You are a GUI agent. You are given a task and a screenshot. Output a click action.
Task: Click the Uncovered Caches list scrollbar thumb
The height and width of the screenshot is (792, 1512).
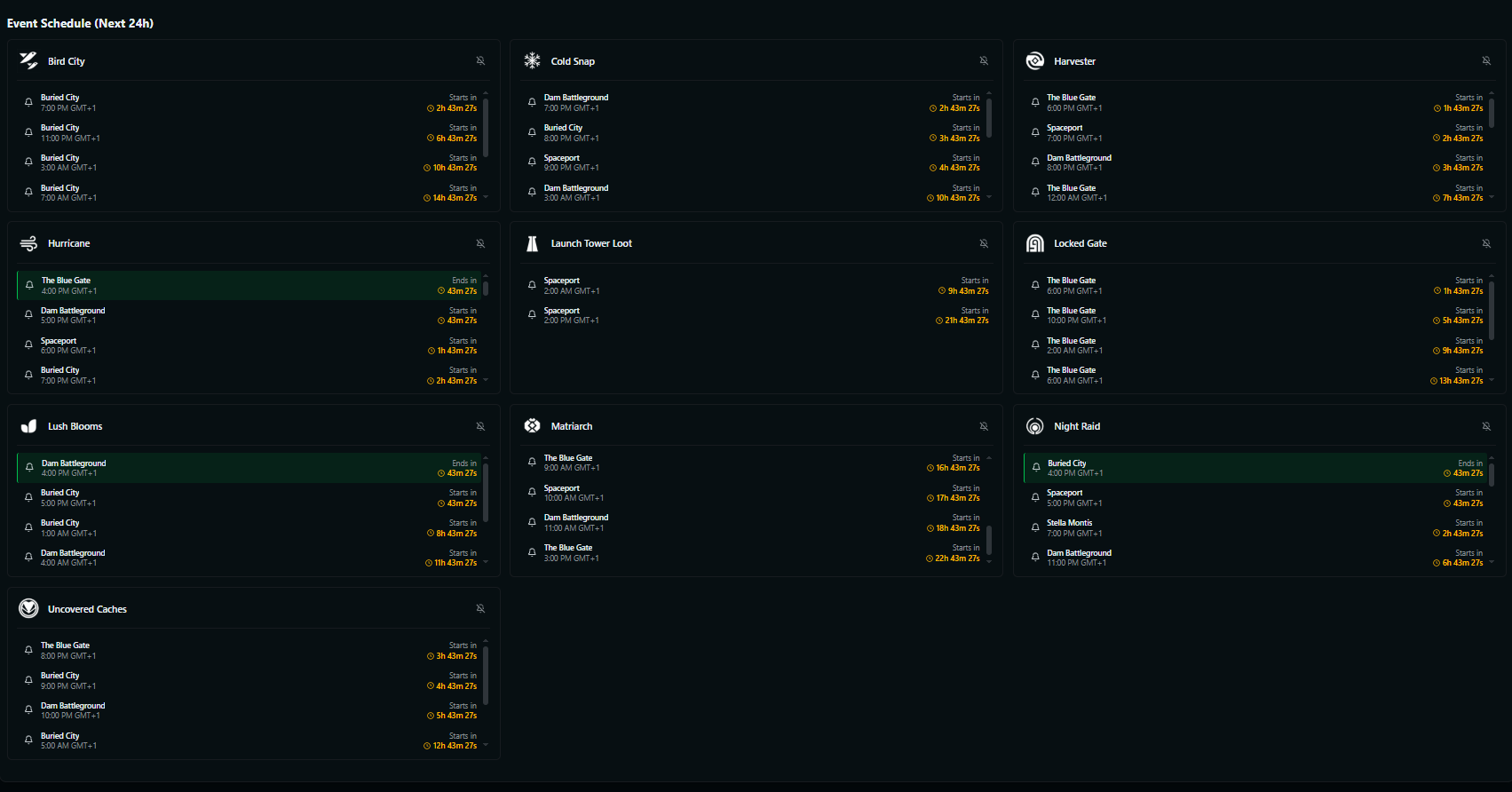(x=486, y=676)
